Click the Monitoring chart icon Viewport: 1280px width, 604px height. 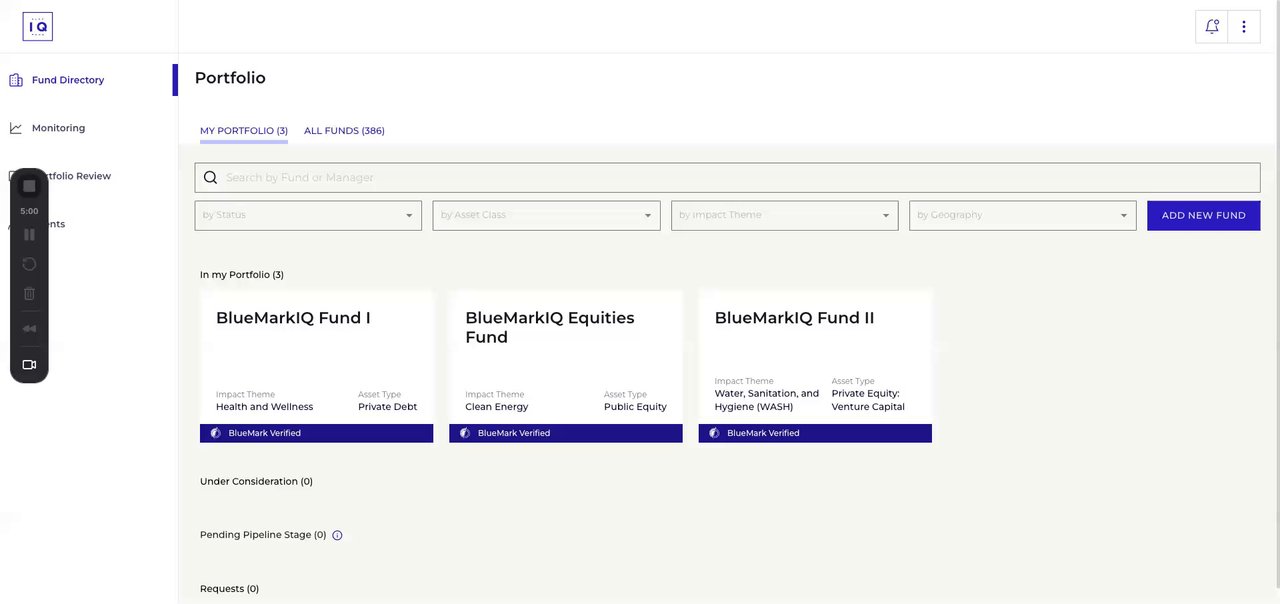(x=16, y=128)
